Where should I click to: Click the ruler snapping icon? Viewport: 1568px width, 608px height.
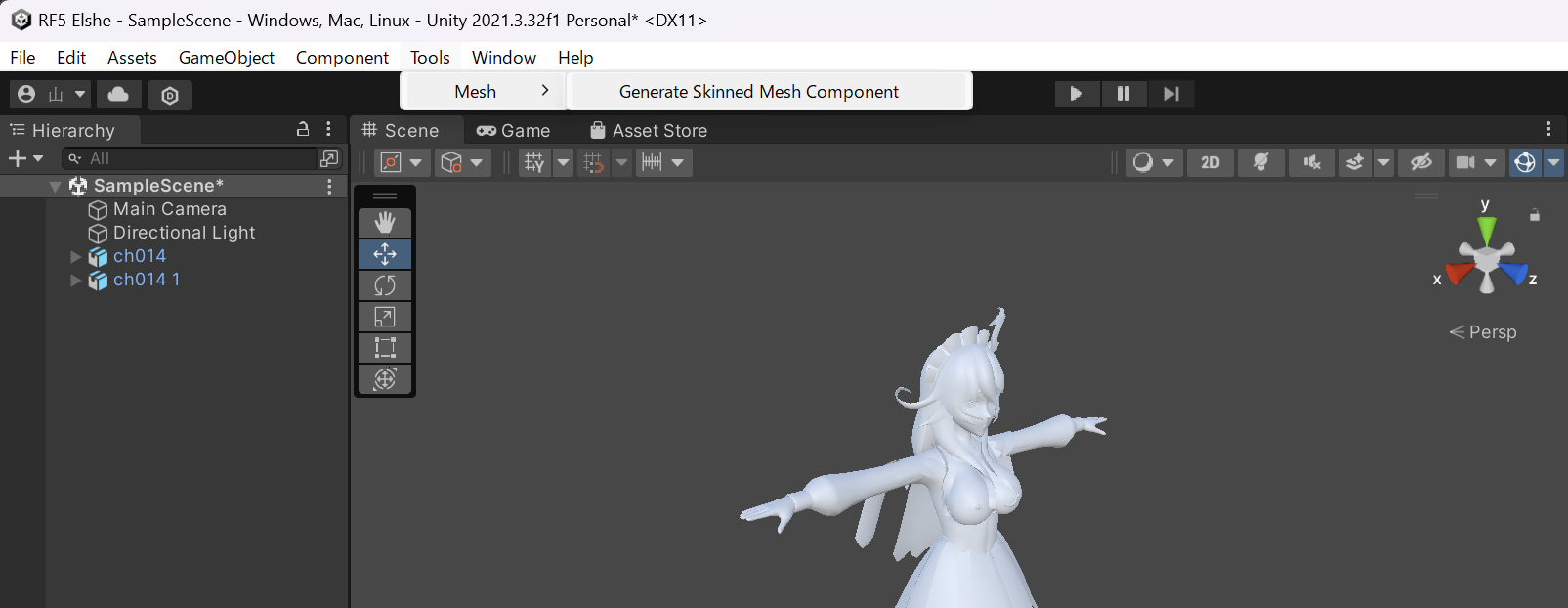652,162
